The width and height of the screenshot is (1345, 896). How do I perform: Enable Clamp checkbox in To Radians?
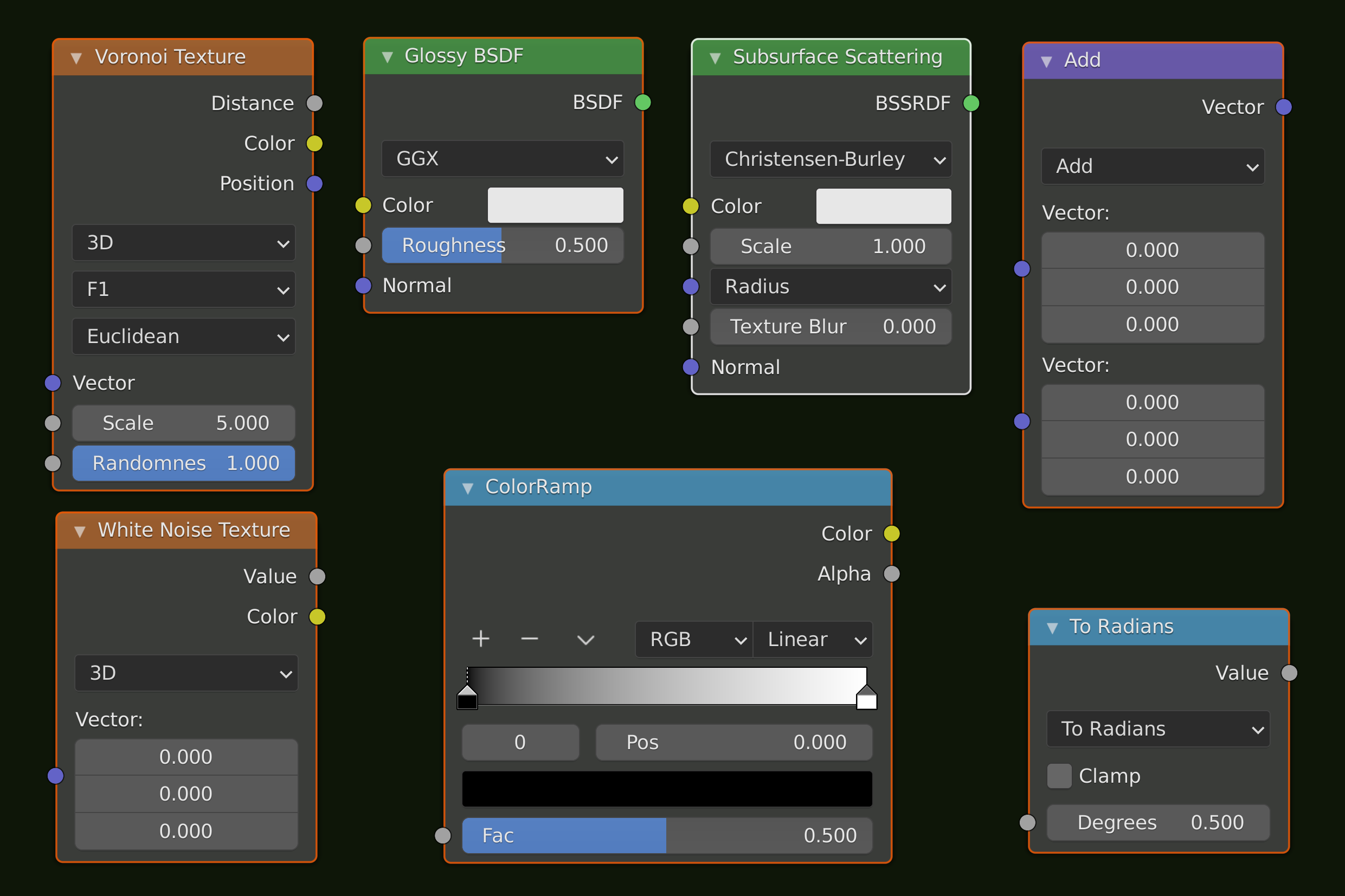(x=1059, y=776)
